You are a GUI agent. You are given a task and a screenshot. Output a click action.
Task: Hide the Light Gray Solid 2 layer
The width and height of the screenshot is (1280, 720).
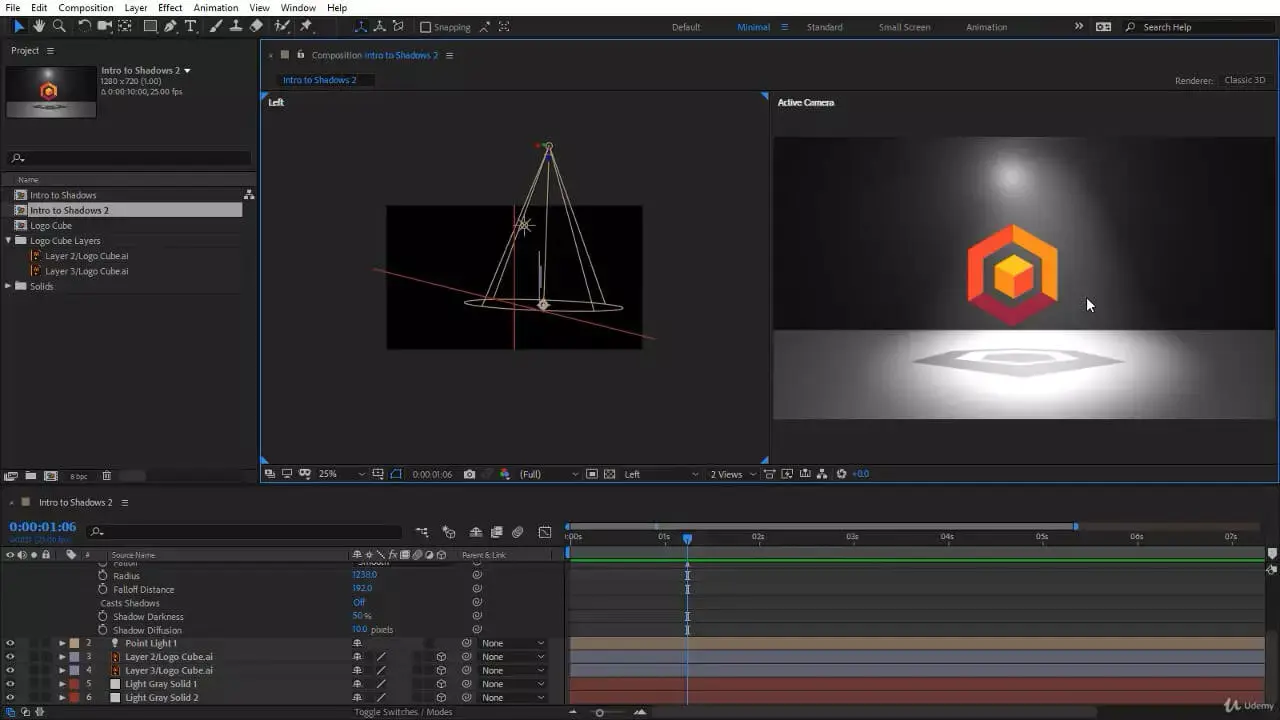(10, 697)
